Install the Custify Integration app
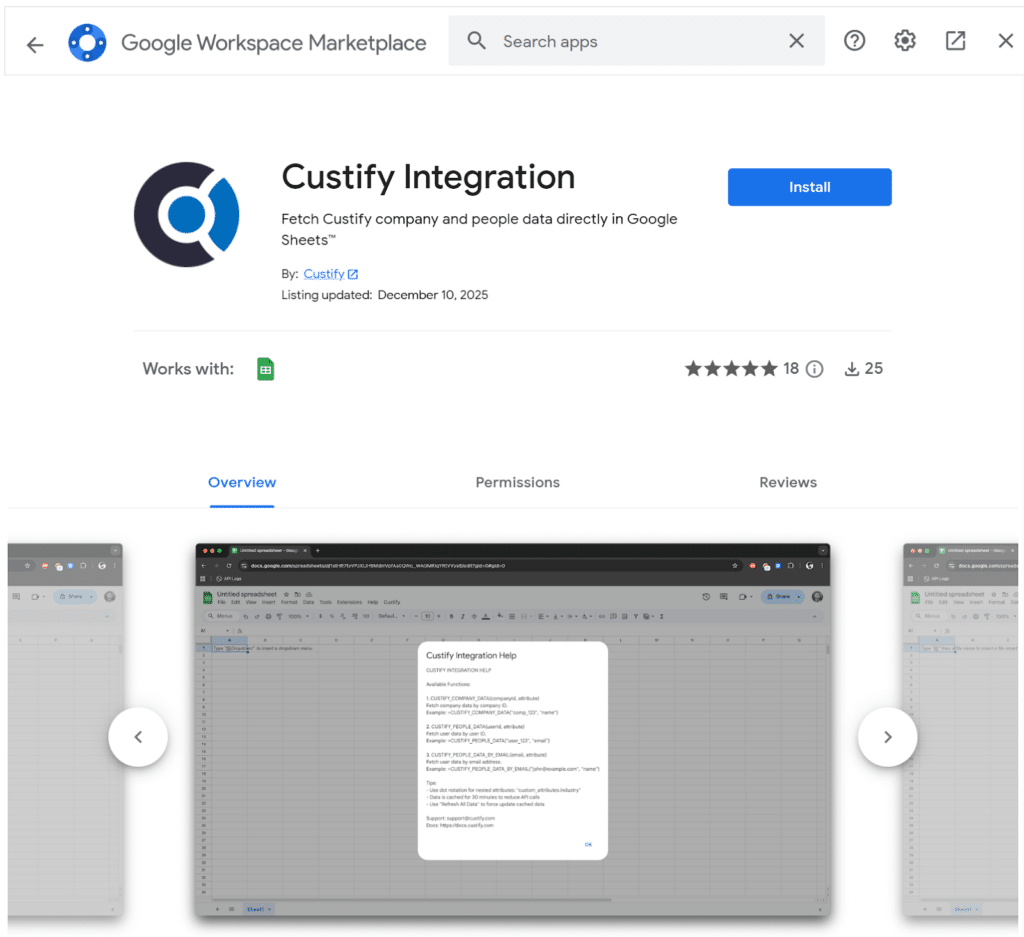The image size is (1024, 937). pos(809,187)
